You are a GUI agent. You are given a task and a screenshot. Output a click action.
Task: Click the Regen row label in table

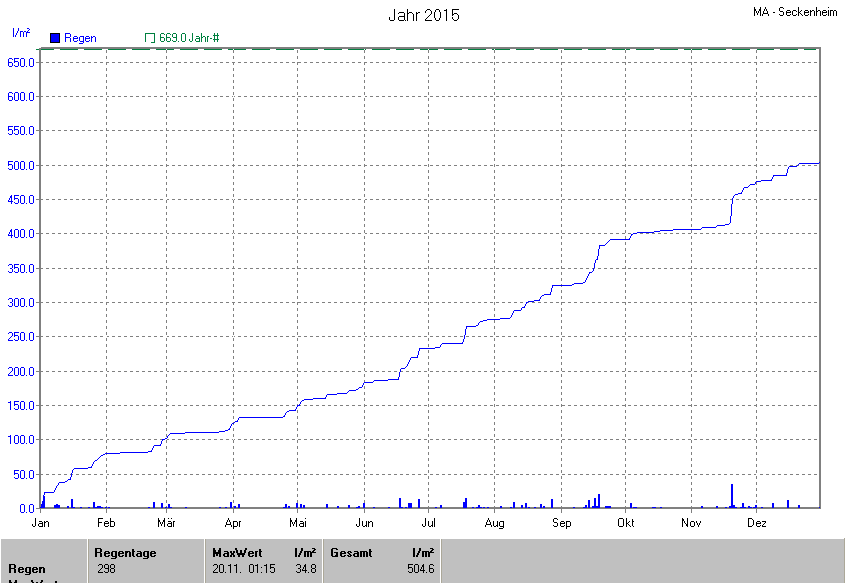pyautogui.click(x=27, y=569)
